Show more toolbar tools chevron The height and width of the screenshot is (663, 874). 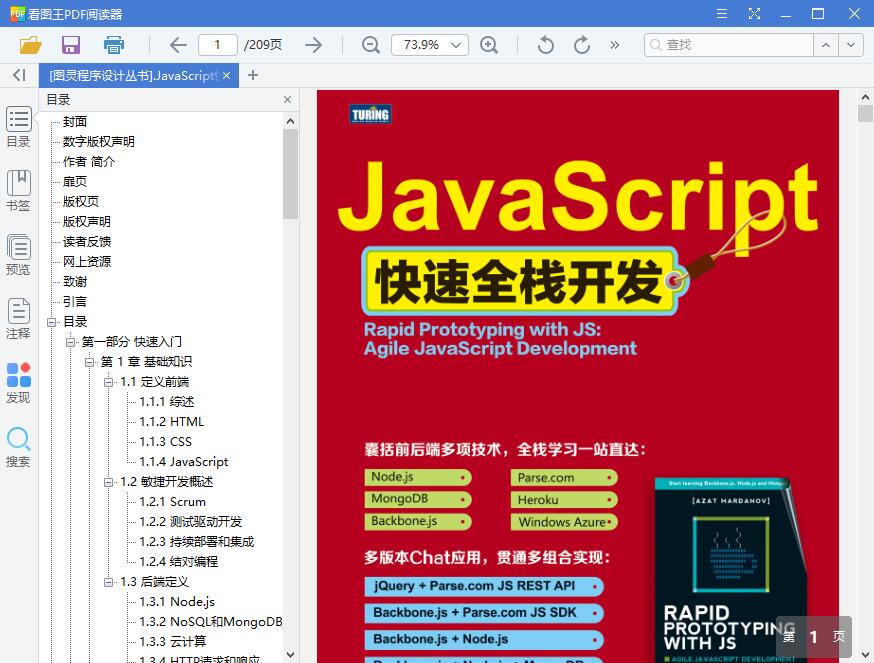click(614, 45)
